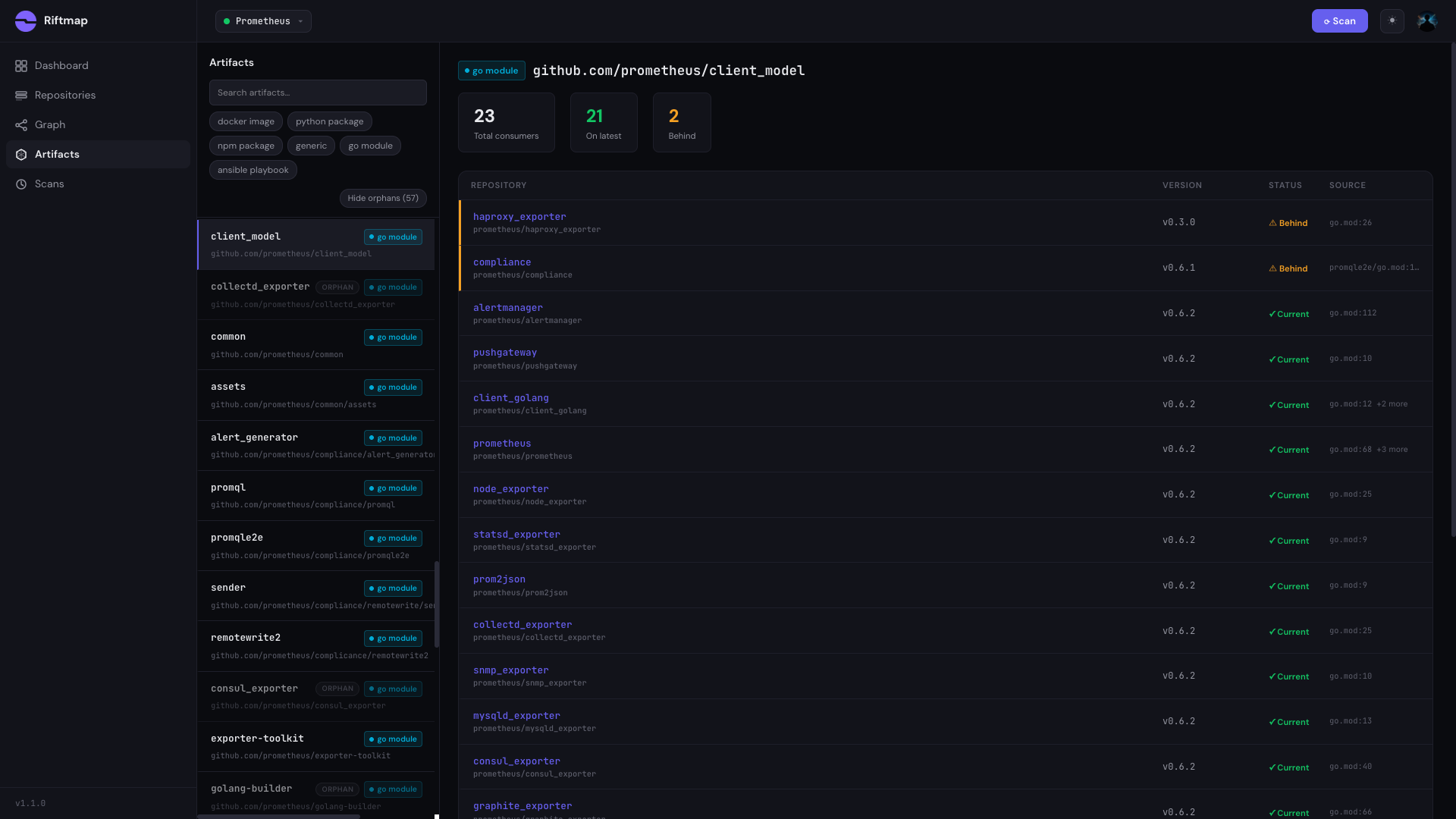Click the Dashboard grid icon
Image resolution: width=1456 pixels, height=819 pixels.
(x=21, y=66)
